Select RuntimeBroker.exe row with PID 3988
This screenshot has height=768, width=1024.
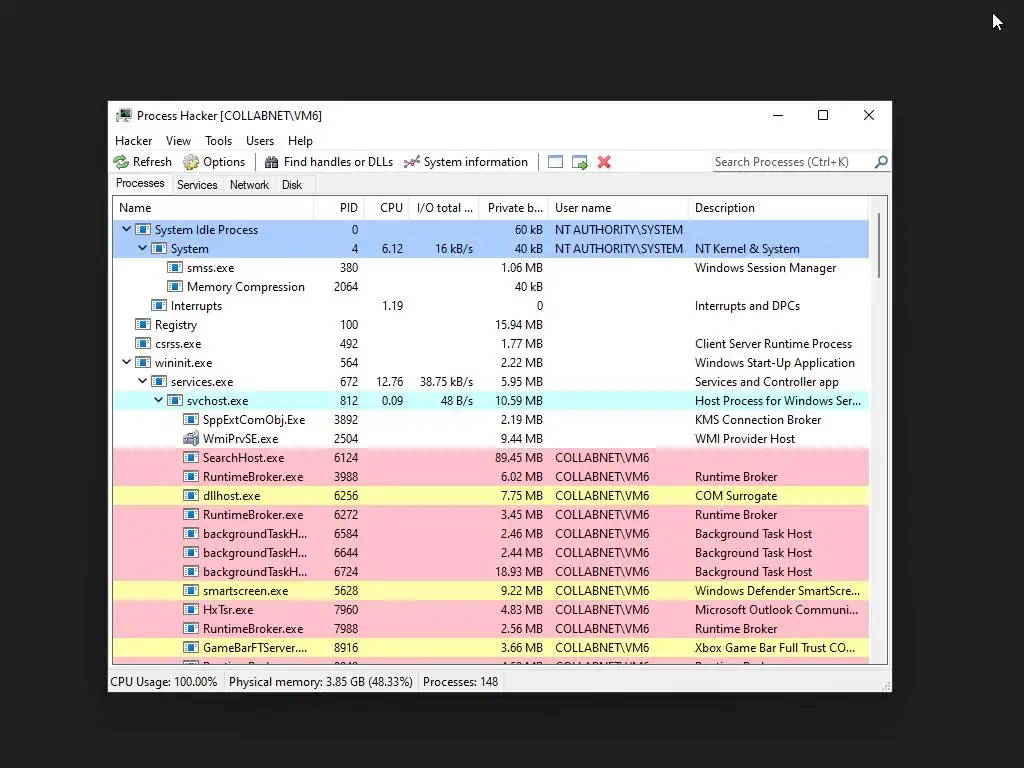pyautogui.click(x=490, y=477)
